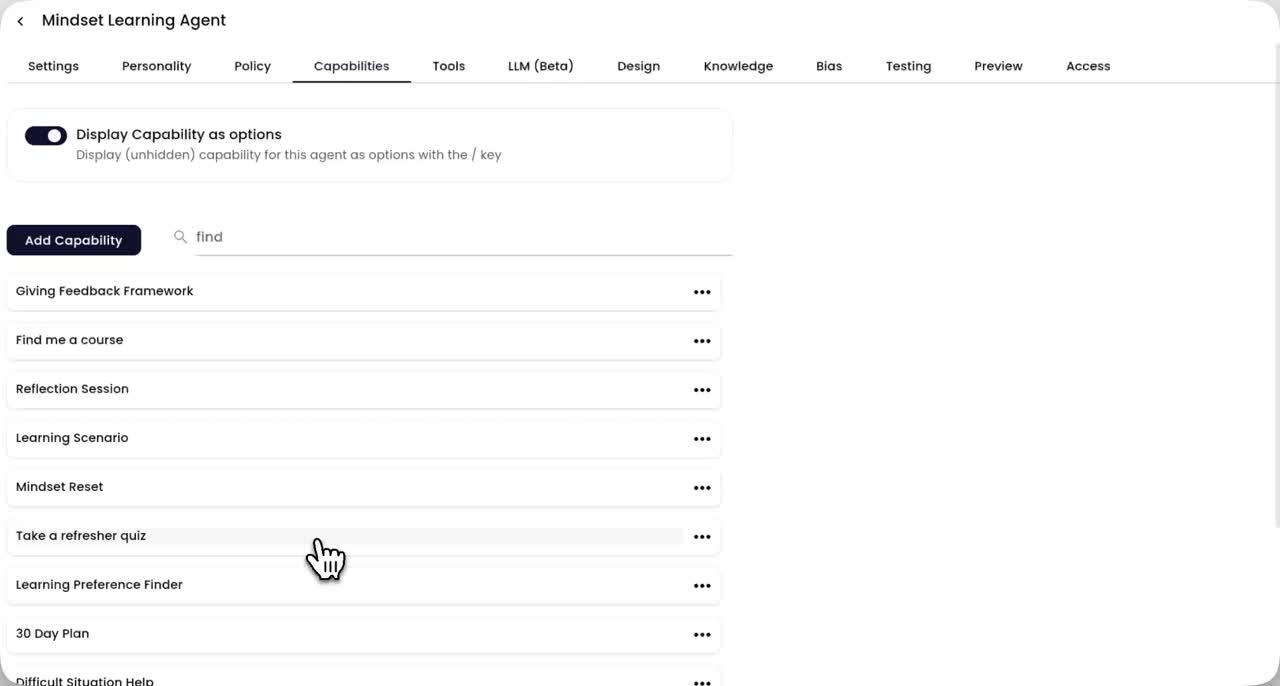The width and height of the screenshot is (1280, 686).
Task: Switch to the Knowledge tab
Action: [x=738, y=66]
